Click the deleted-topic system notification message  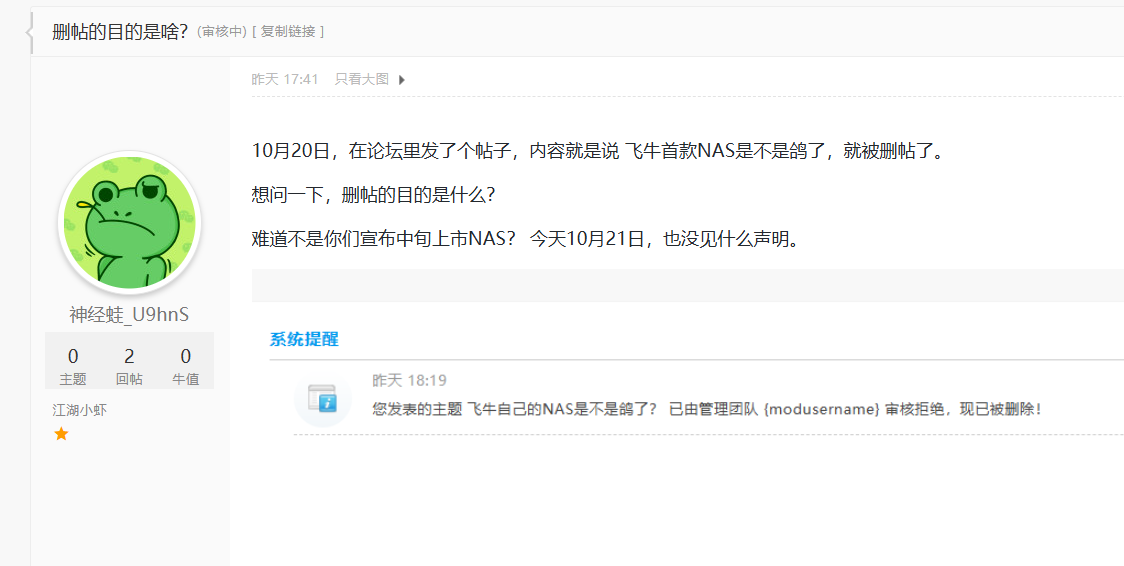click(706, 409)
